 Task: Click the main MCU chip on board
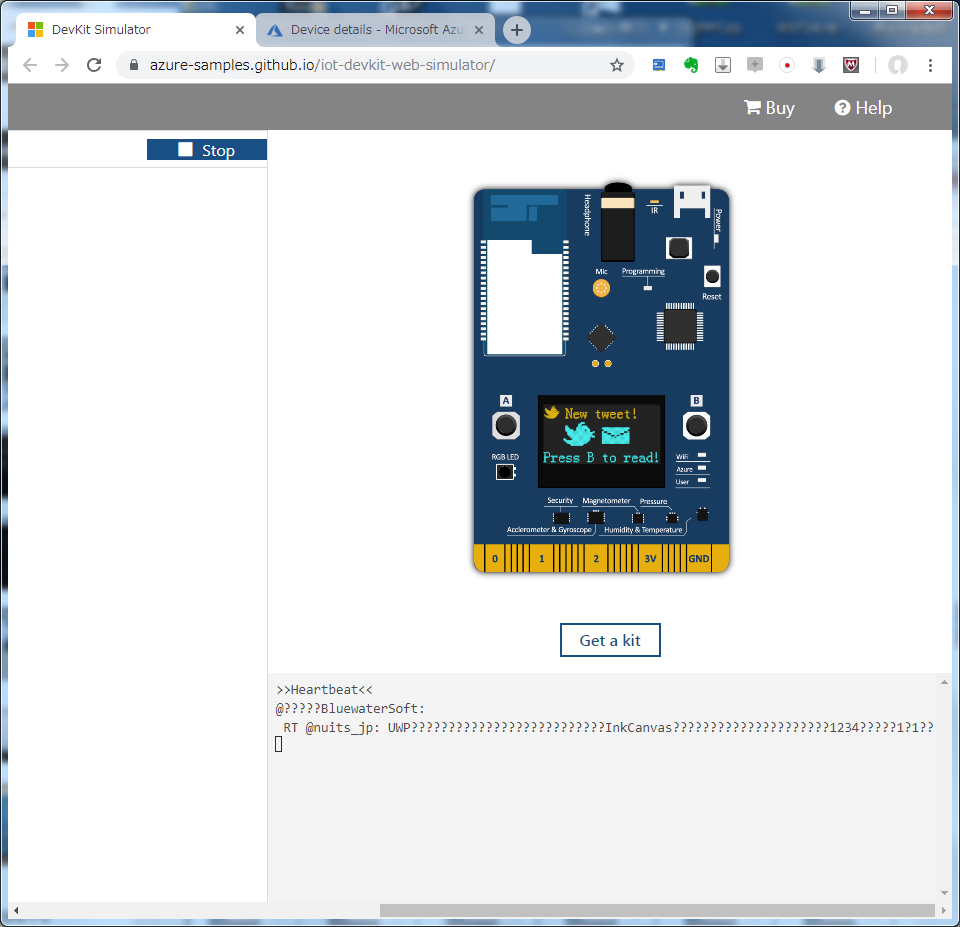click(x=680, y=326)
